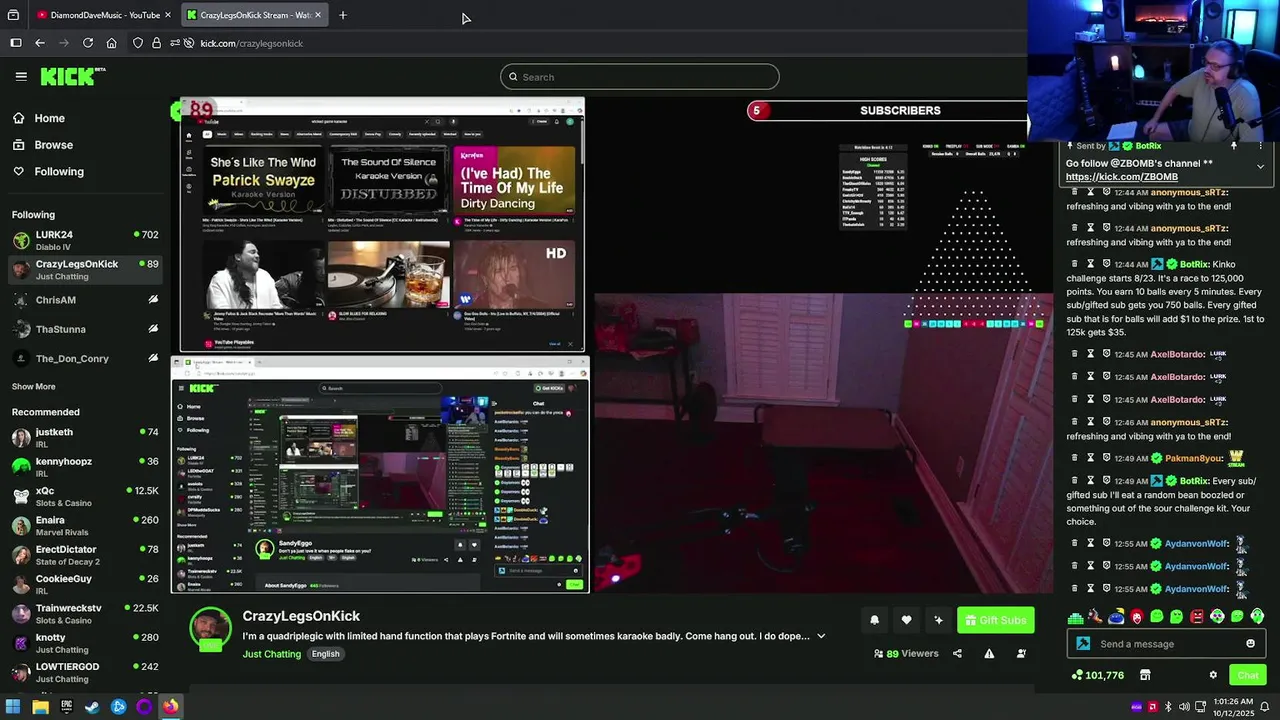
Task: Click the user filter icon beside report
Action: 1021,654
